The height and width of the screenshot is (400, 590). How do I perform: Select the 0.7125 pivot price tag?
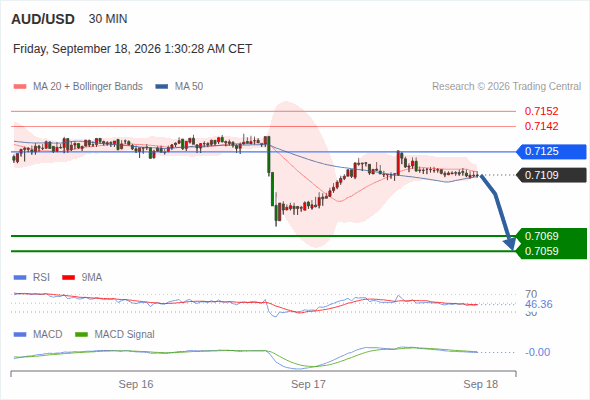click(x=551, y=152)
